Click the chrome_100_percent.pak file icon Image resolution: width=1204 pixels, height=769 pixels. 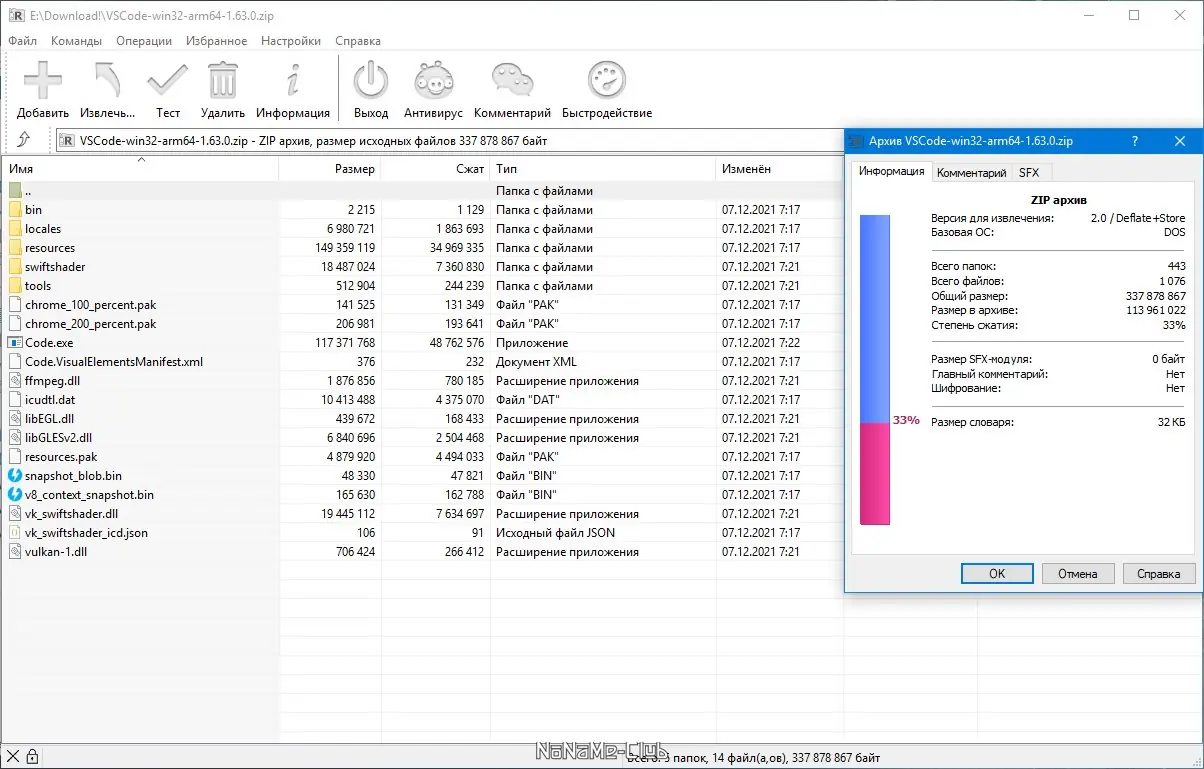pyautogui.click(x=15, y=305)
